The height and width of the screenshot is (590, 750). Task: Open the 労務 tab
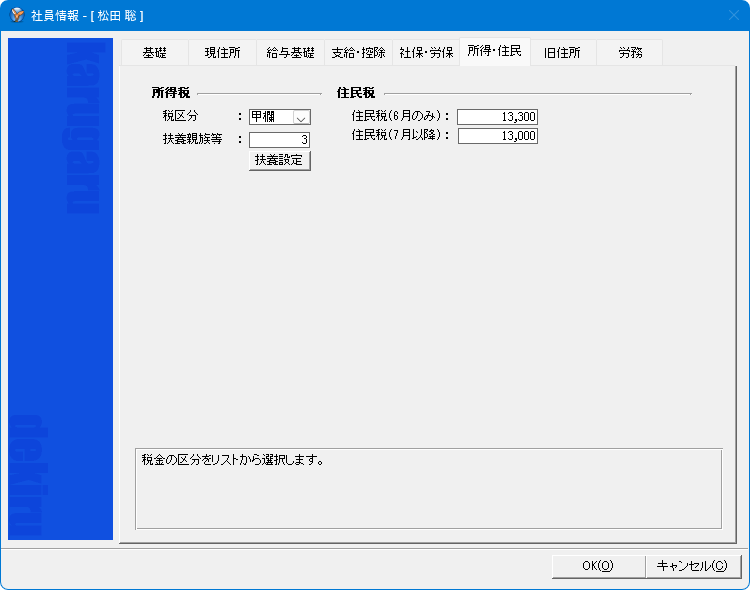[x=630, y=53]
